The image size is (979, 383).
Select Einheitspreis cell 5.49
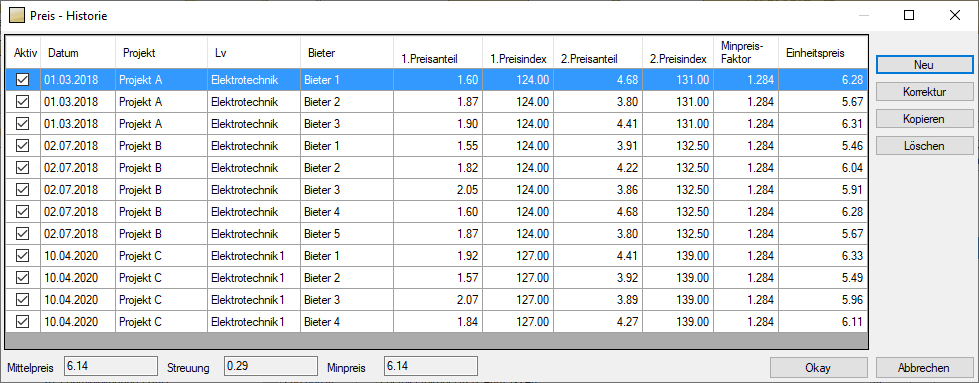(822, 277)
